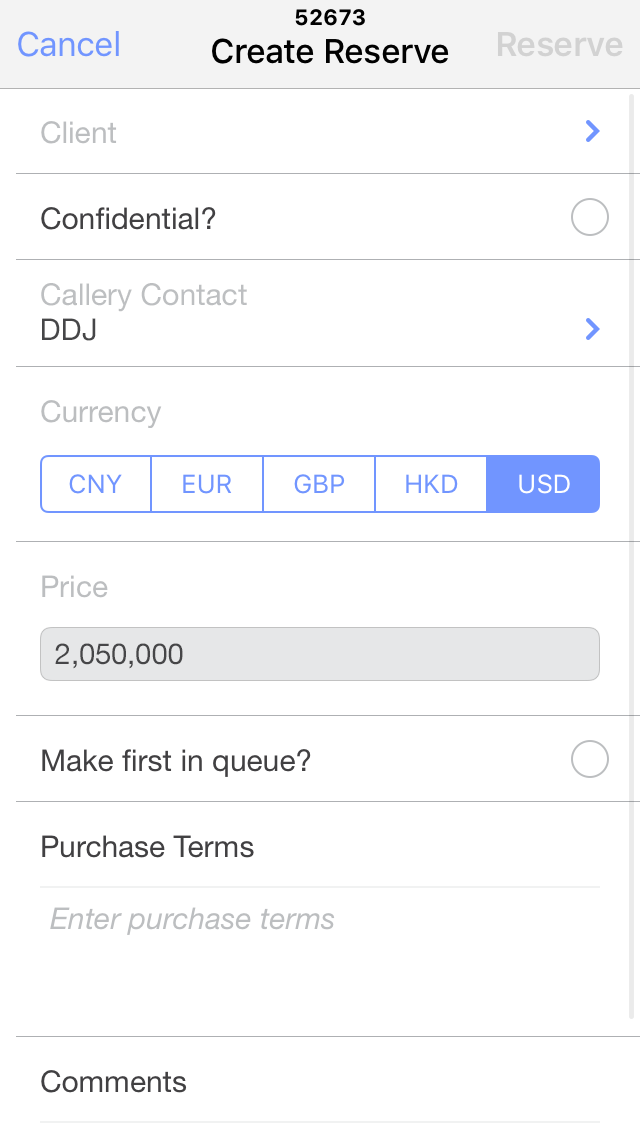Tap the Gallery Contact chevron arrow
640x1136 pixels.
click(592, 329)
